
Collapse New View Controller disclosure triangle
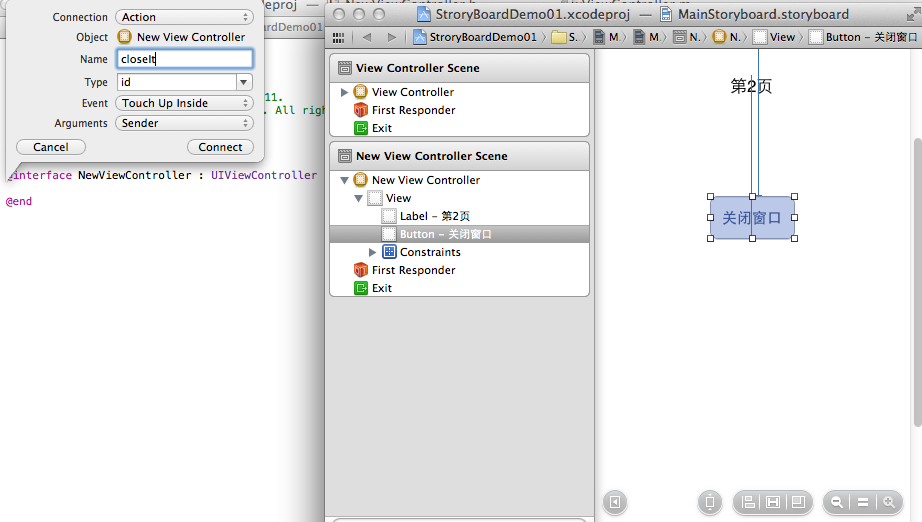tap(345, 180)
